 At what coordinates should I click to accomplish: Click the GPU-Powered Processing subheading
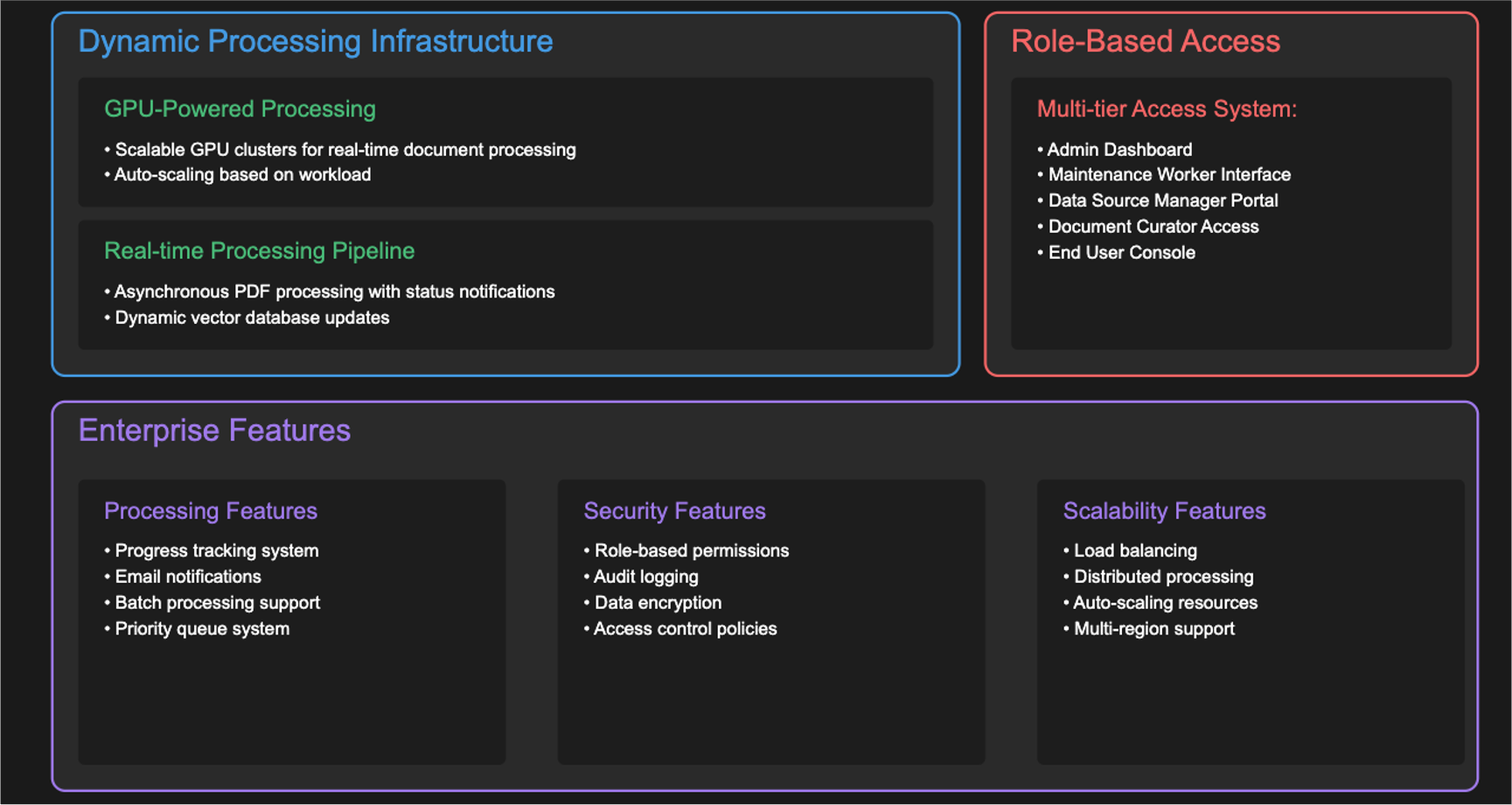tap(240, 108)
